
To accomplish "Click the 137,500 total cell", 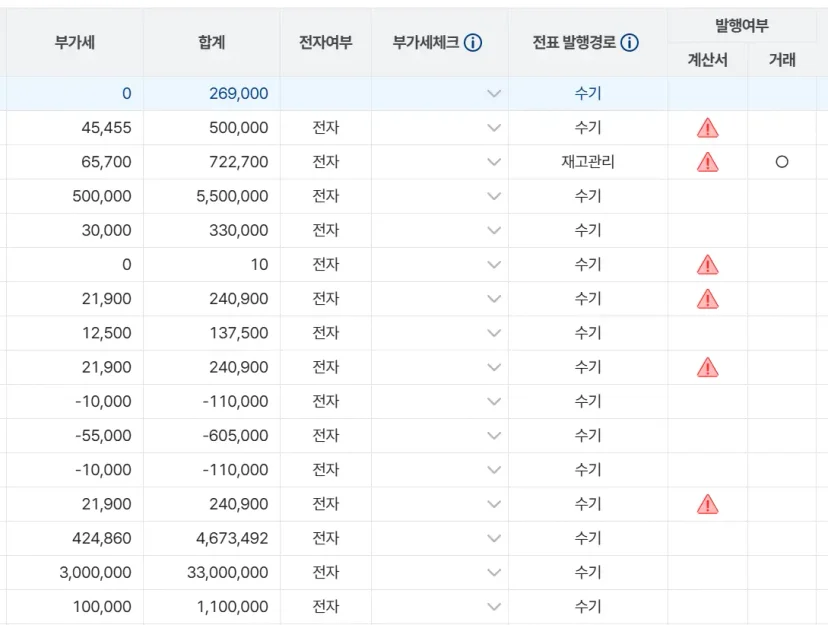I will click(x=212, y=333).
